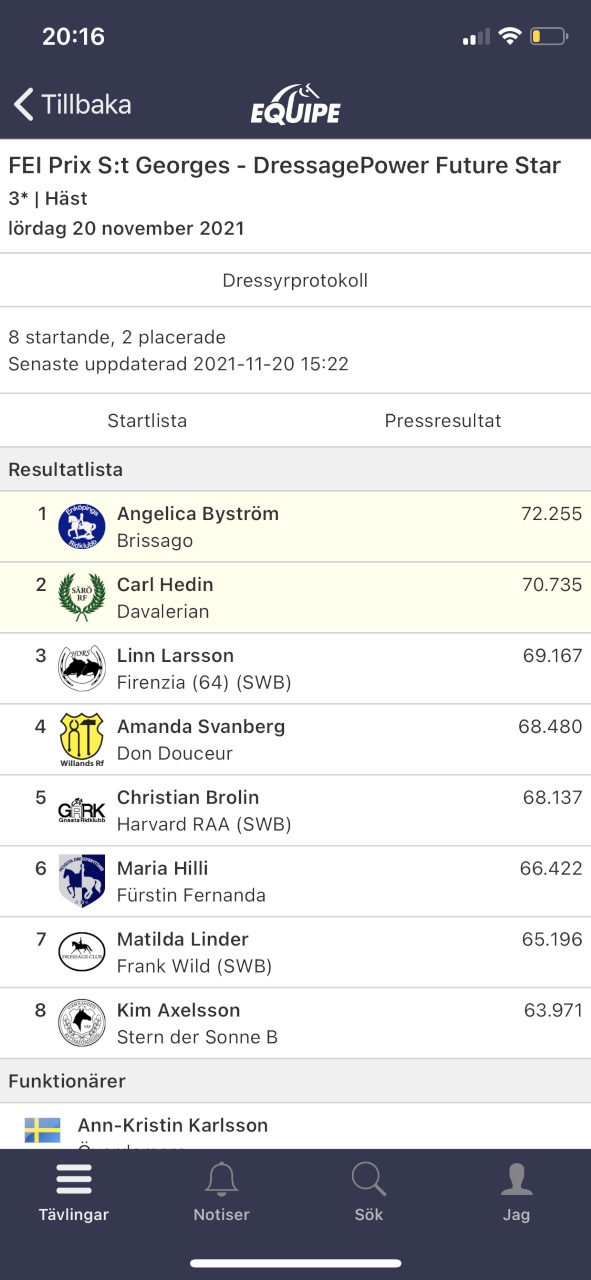Open the Jag profile icon
591x1280 pixels.
pyautogui.click(x=516, y=1180)
